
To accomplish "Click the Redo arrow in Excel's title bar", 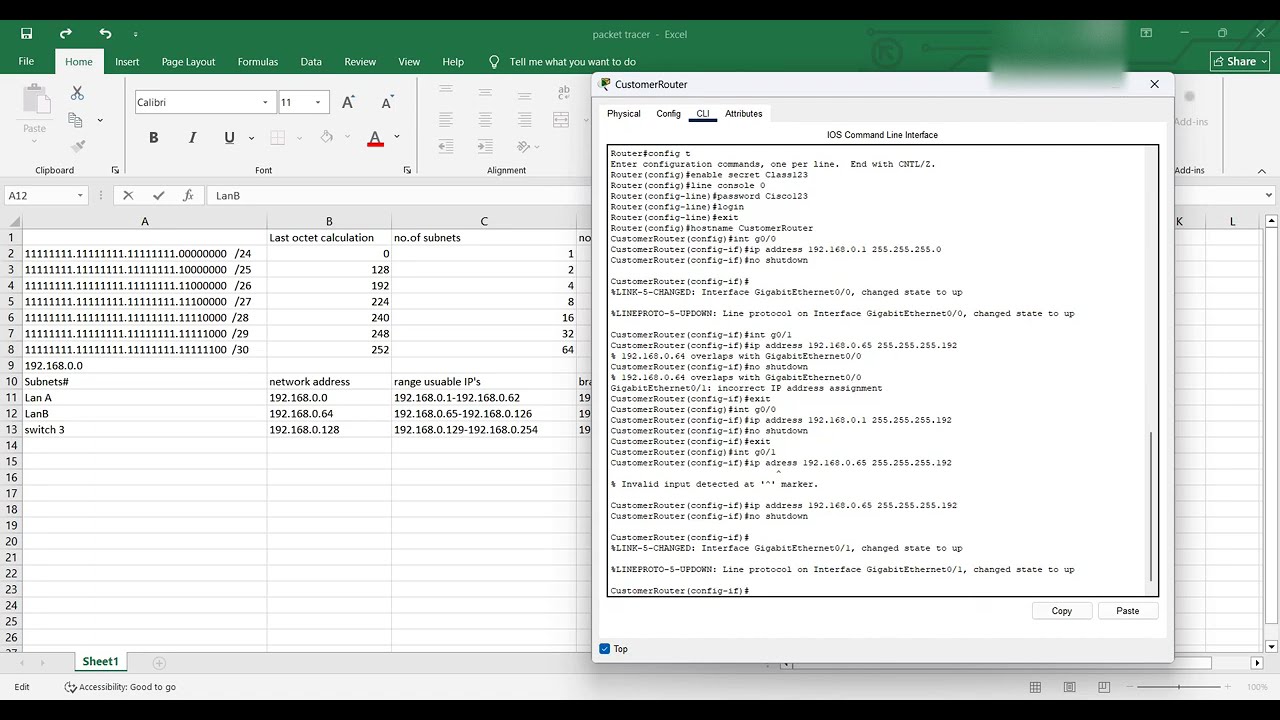I will point(67,33).
